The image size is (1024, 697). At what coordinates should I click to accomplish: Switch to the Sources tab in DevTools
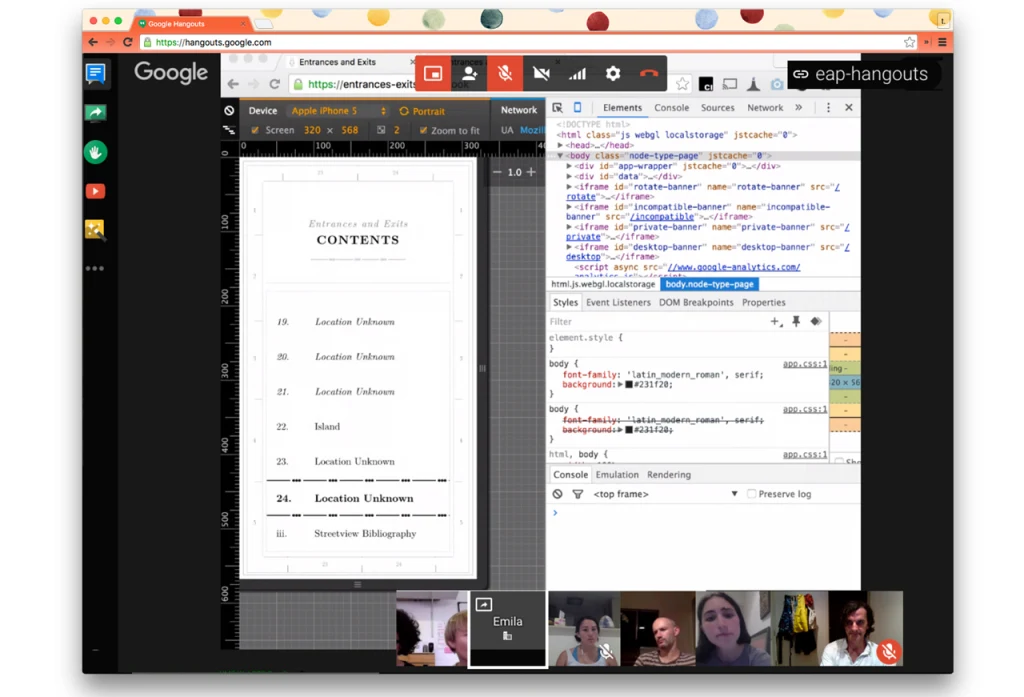[717, 108]
